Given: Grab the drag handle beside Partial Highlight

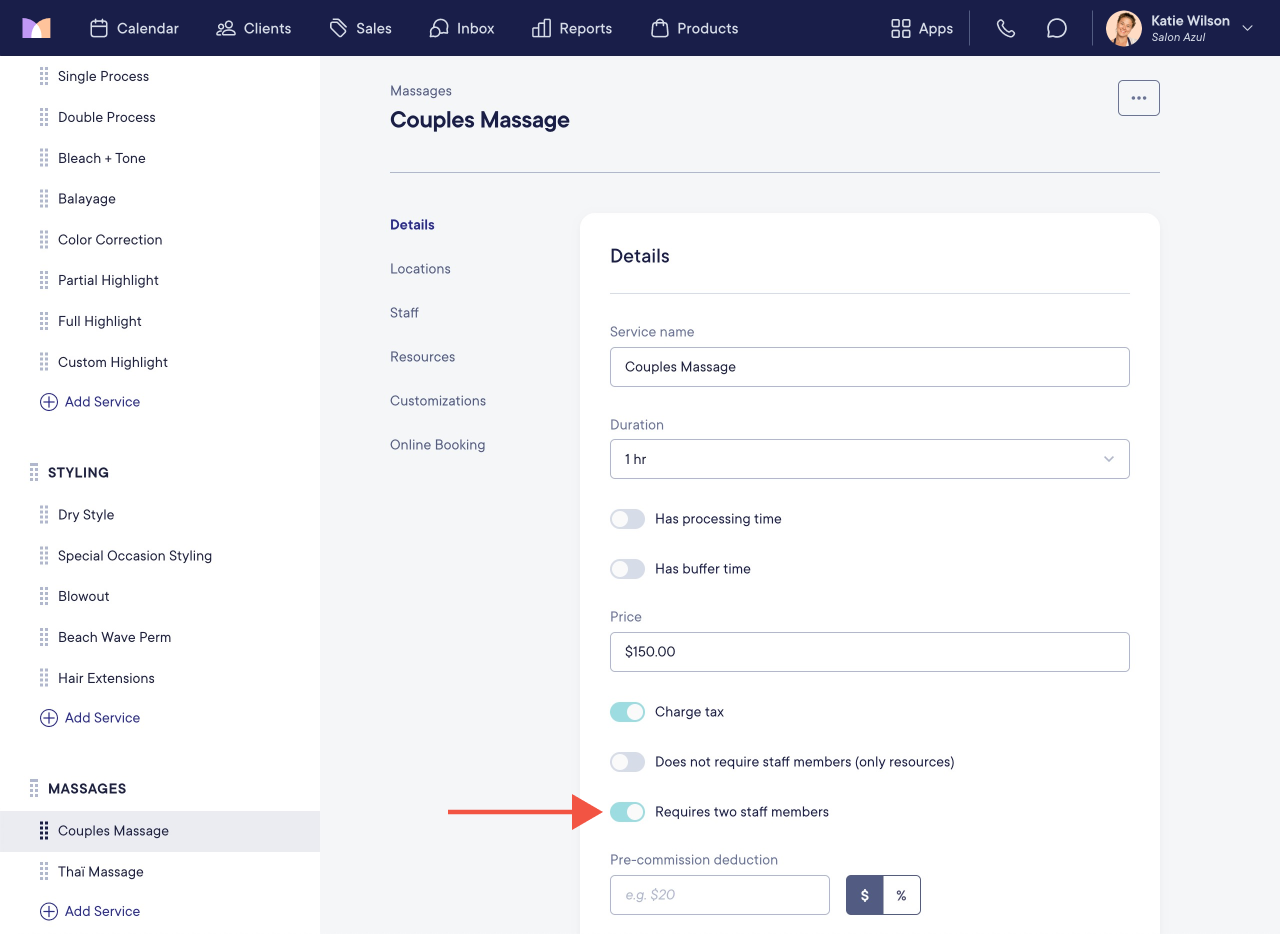Looking at the screenshot, I should click(44, 280).
